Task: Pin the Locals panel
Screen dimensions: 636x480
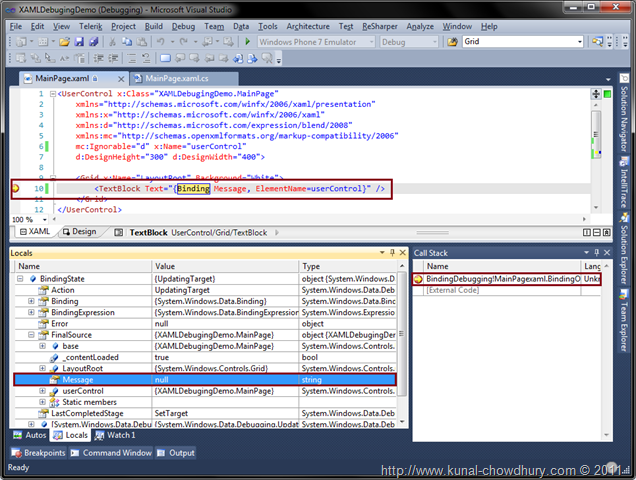Action: click(392, 253)
